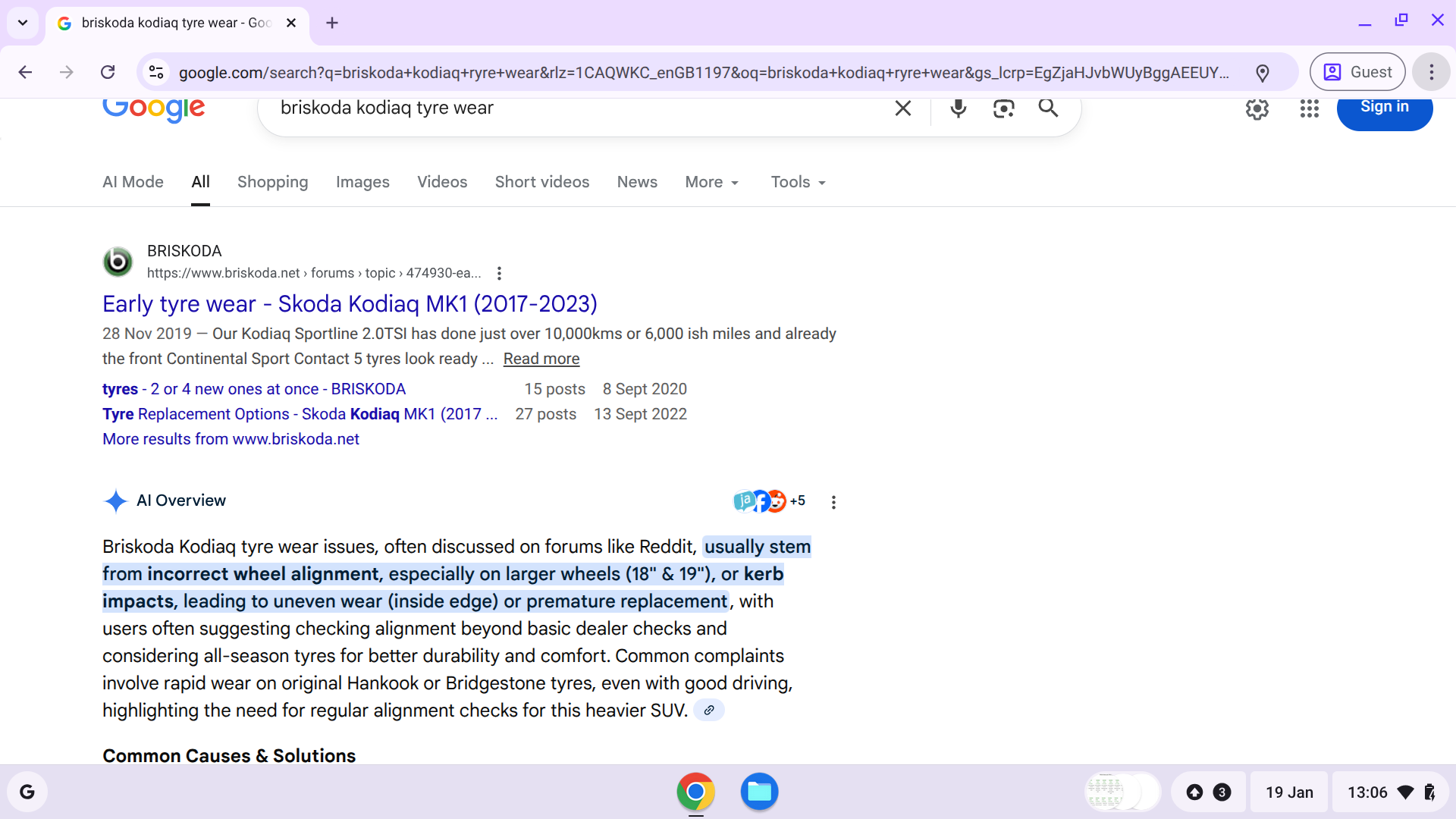1456x819 pixels.
Task: Expand the More search filters dropdown
Action: [x=711, y=182]
